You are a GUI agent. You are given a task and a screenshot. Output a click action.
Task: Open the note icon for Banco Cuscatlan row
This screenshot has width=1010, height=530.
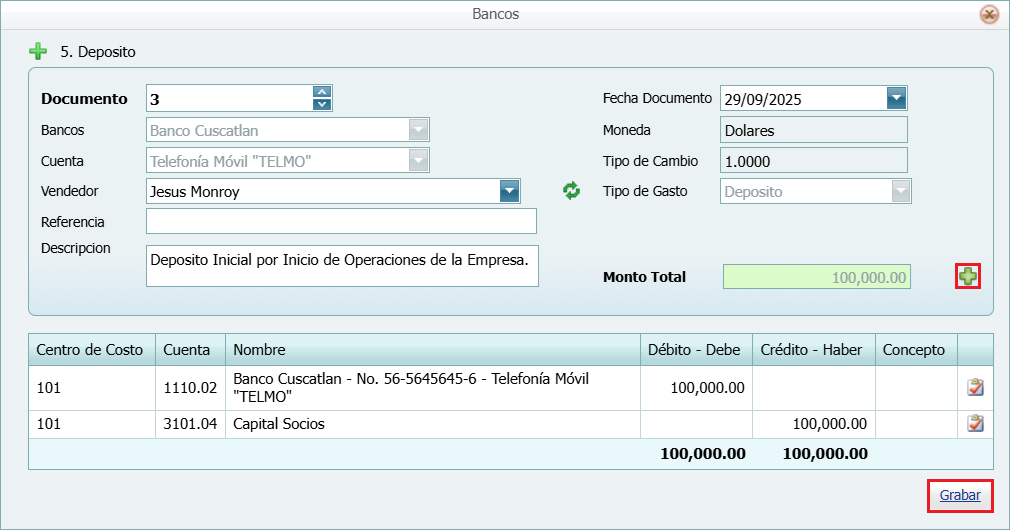pyautogui.click(x=975, y=388)
